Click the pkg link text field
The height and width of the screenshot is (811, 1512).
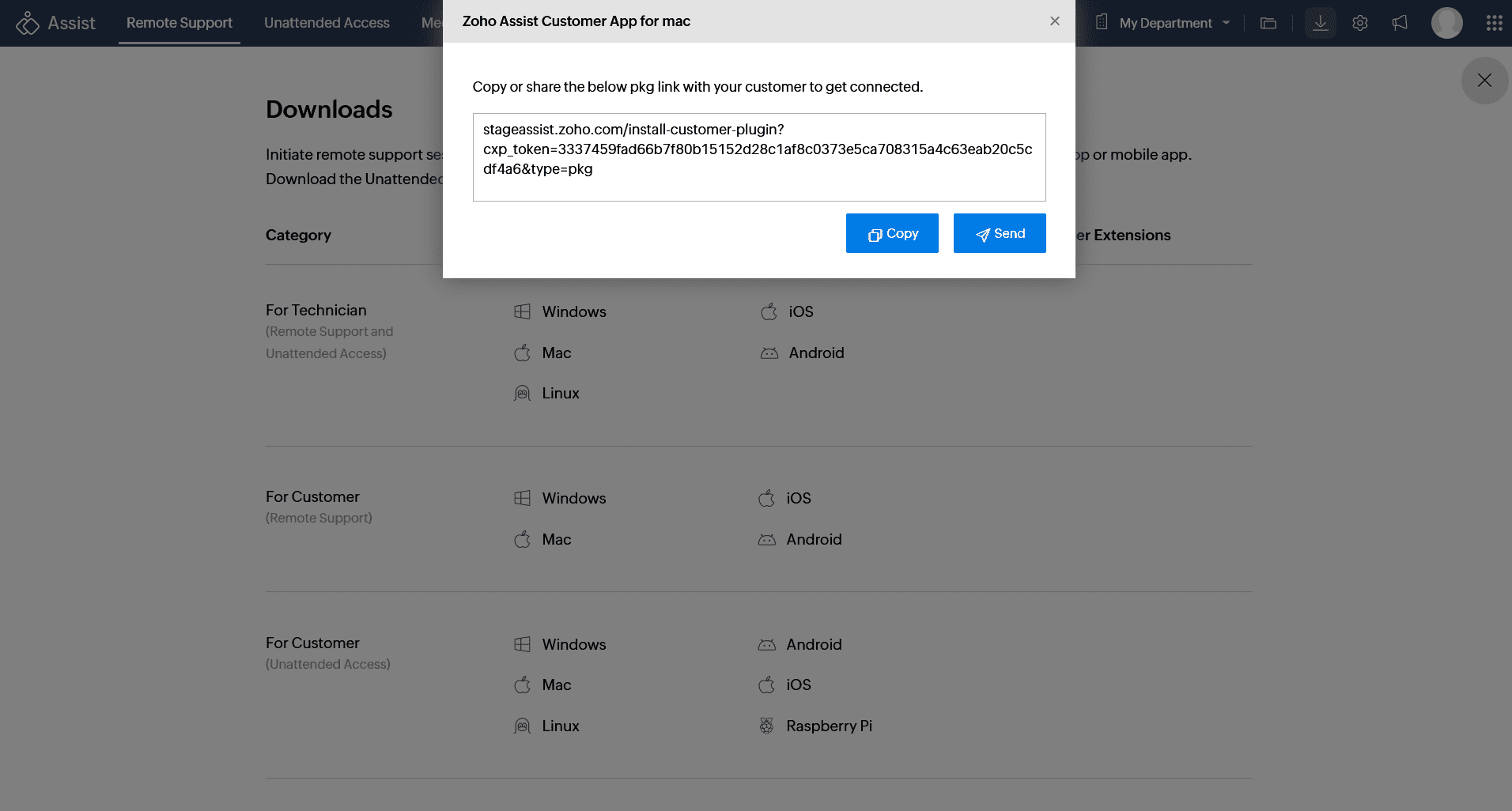click(x=759, y=157)
